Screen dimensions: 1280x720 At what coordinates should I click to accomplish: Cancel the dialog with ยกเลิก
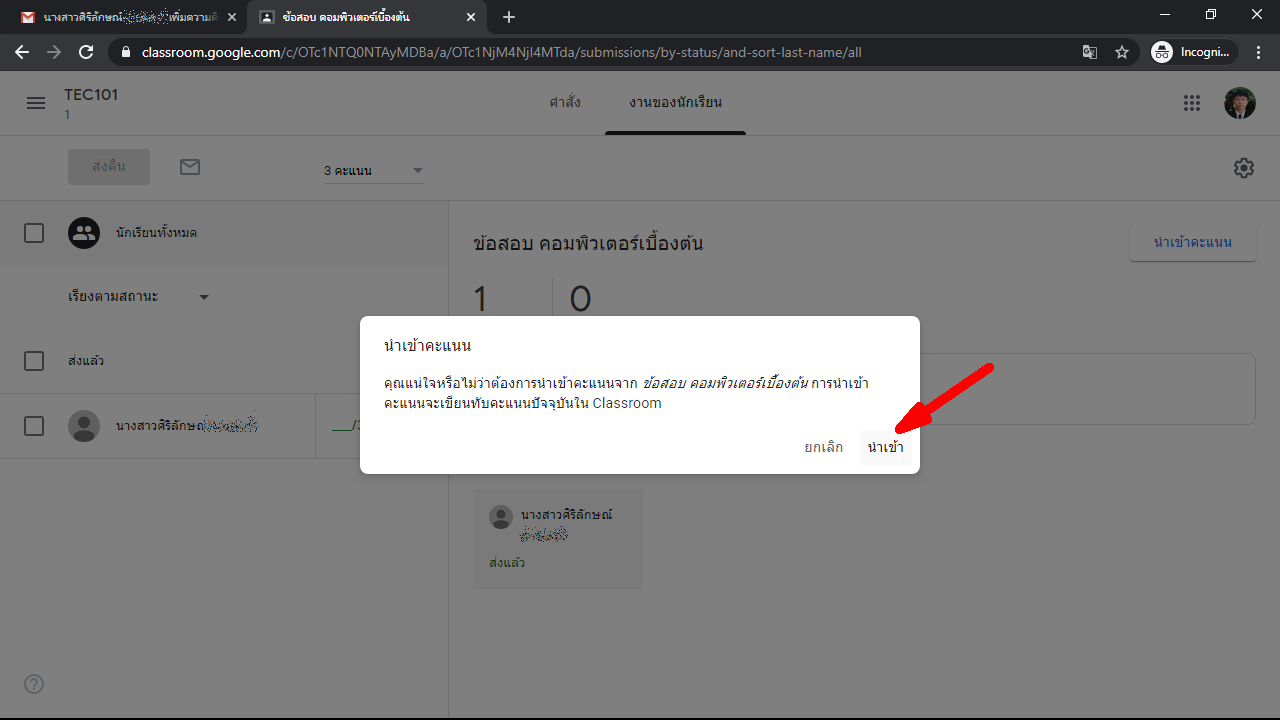coord(823,447)
